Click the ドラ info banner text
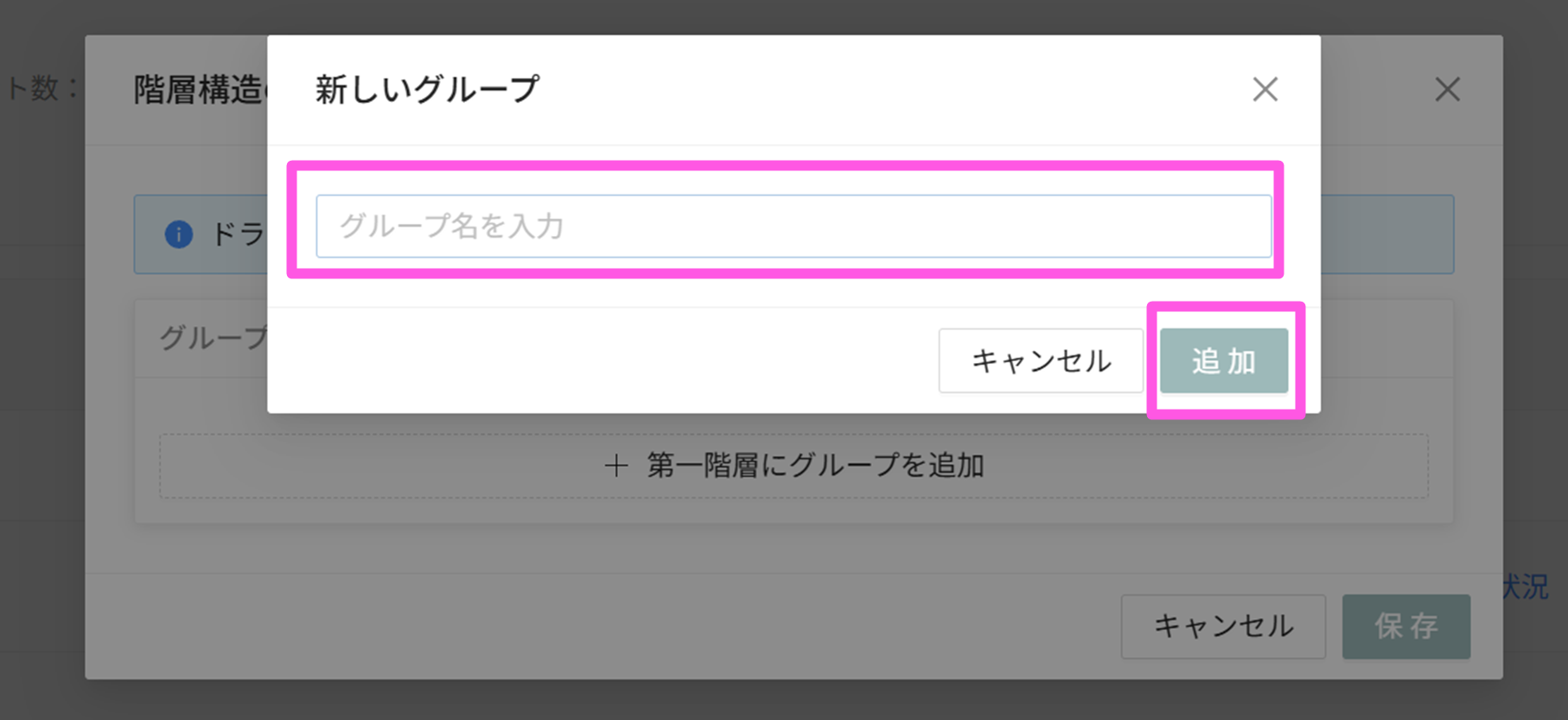 (x=238, y=234)
